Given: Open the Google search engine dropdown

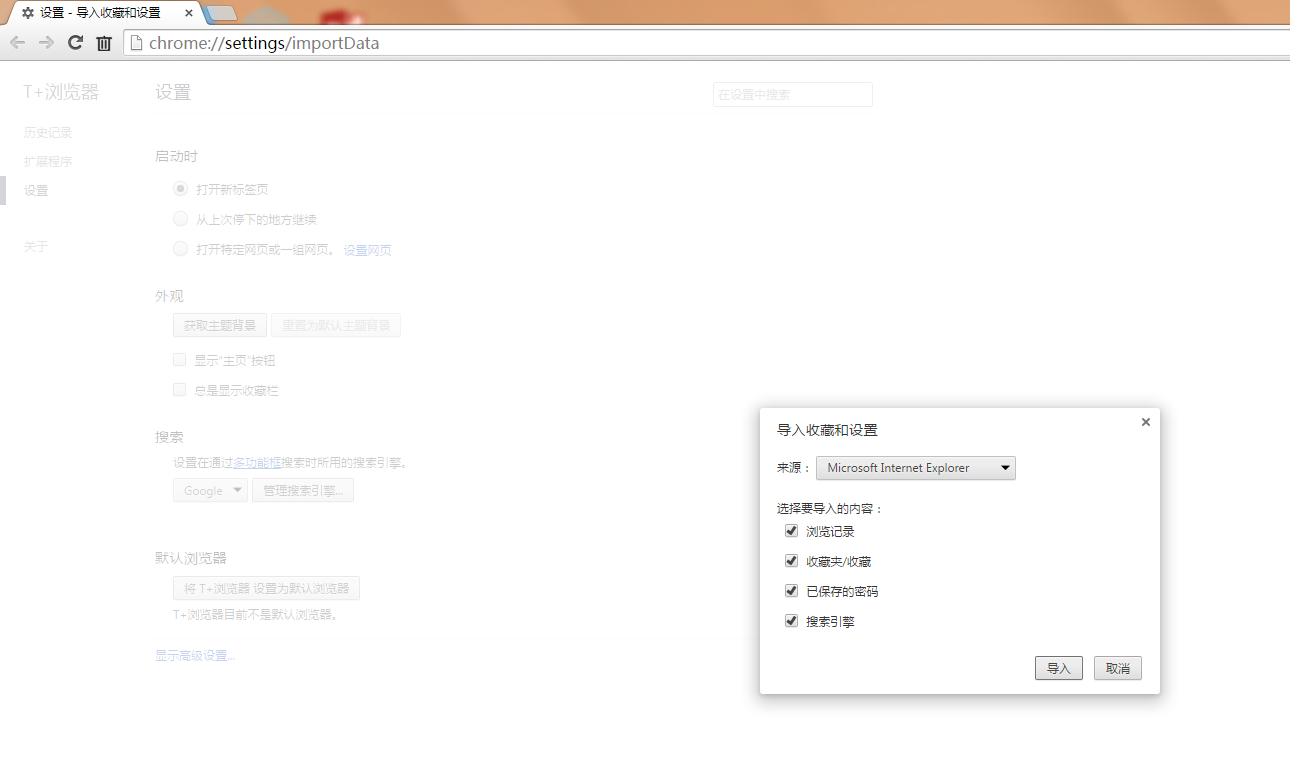Looking at the screenshot, I should (210, 490).
